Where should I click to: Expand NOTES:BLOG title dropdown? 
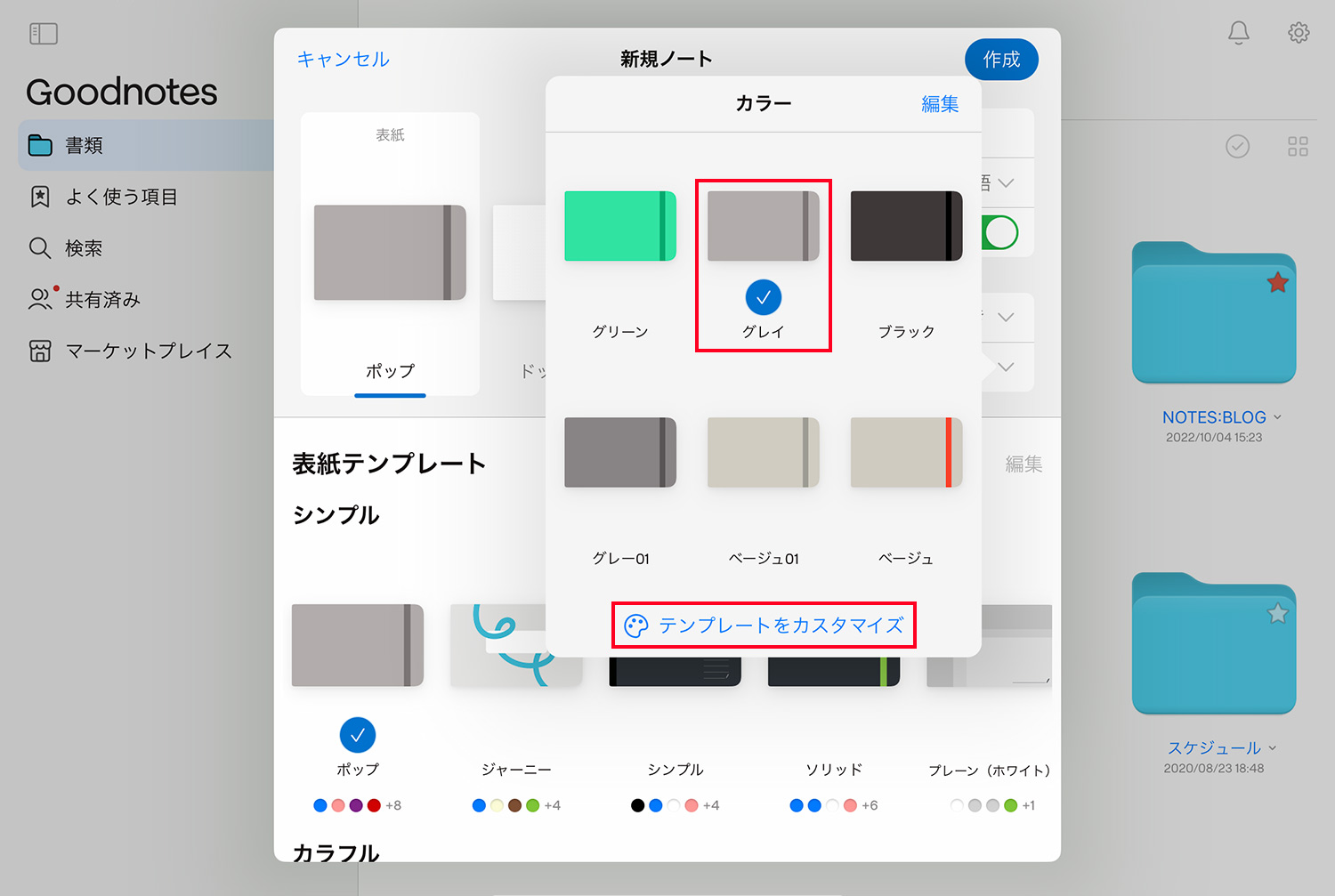[1277, 417]
